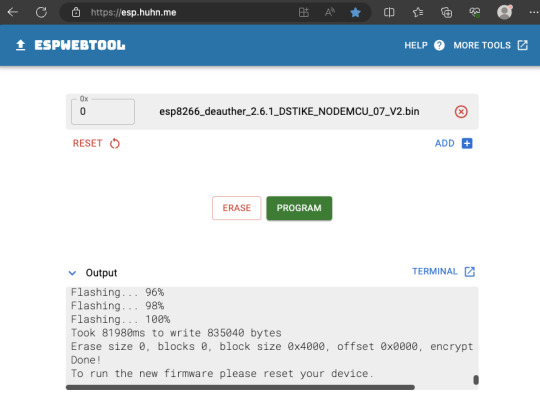Open the Favorites list icon

click(418, 13)
